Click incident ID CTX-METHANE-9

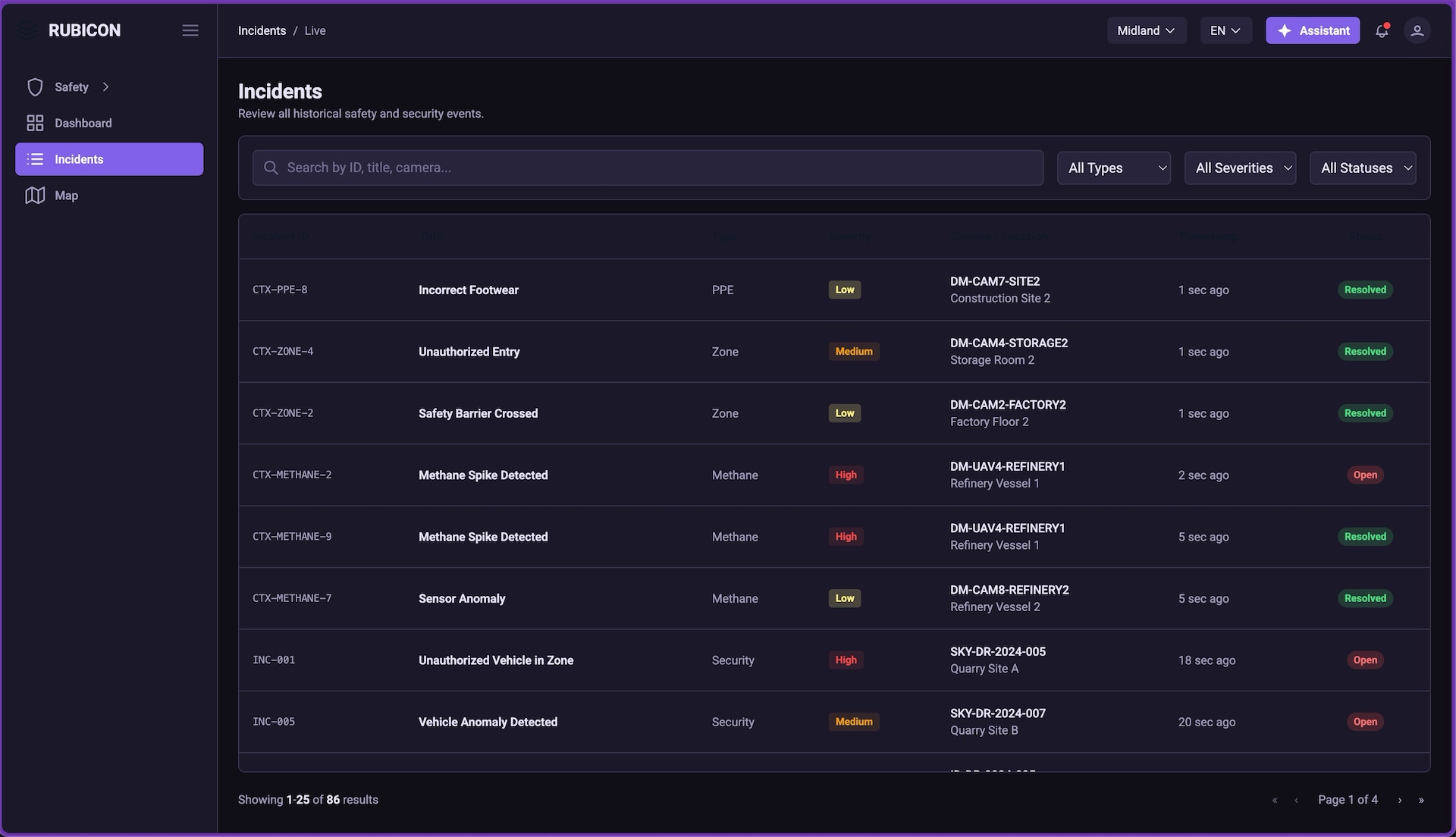pyautogui.click(x=292, y=537)
